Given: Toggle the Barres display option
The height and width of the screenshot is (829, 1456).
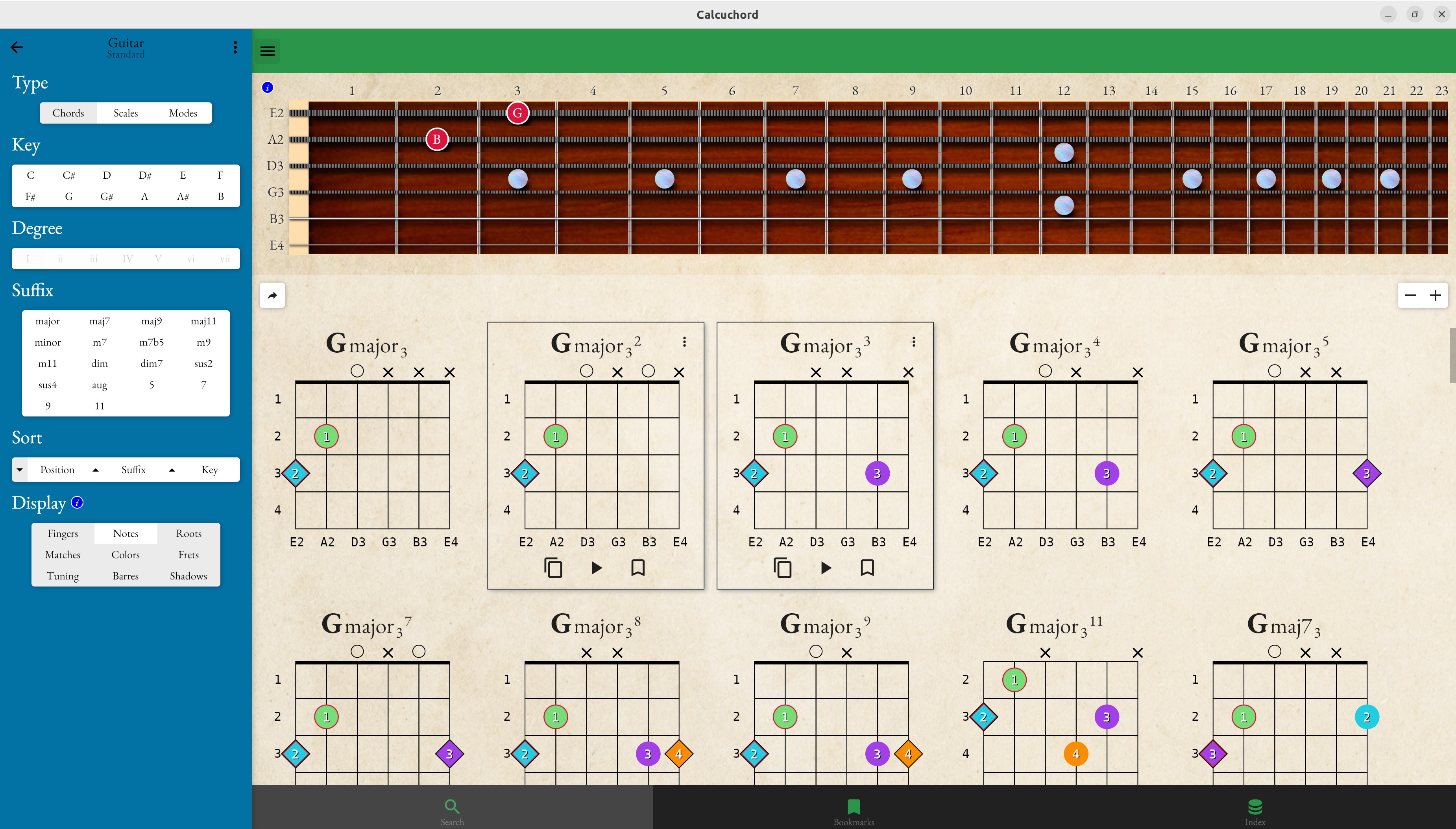Looking at the screenshot, I should [125, 575].
